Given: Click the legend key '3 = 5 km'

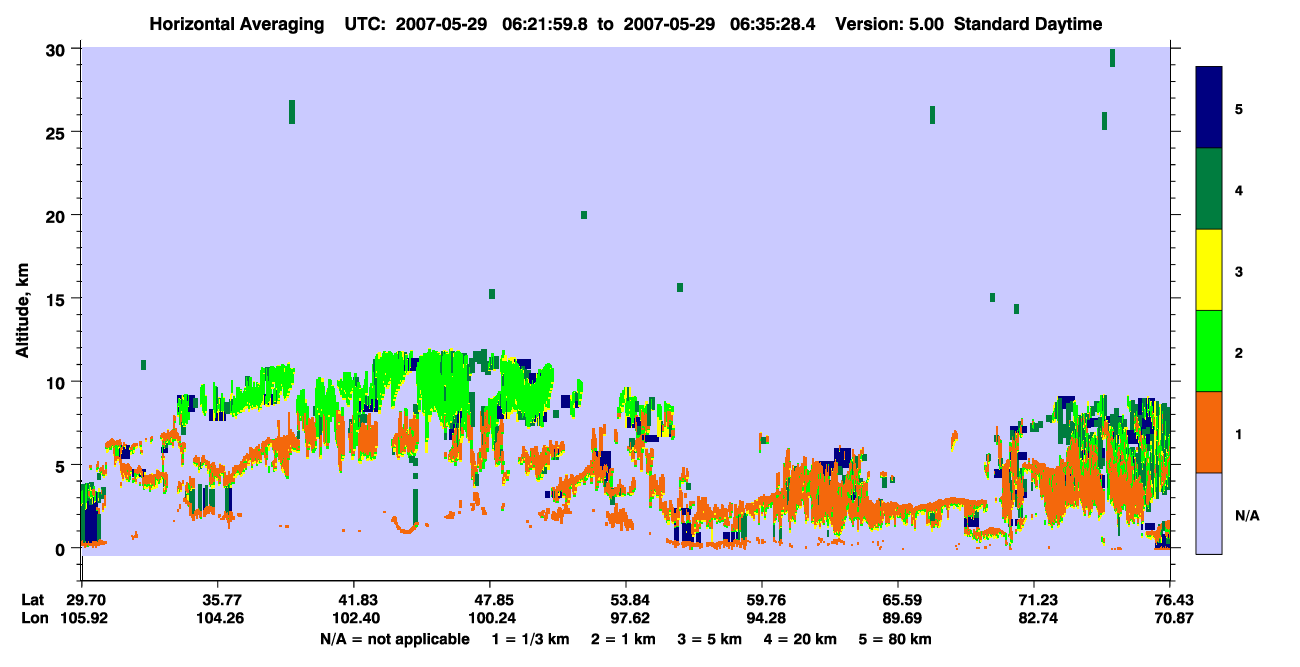Looking at the screenshot, I should [710, 639].
